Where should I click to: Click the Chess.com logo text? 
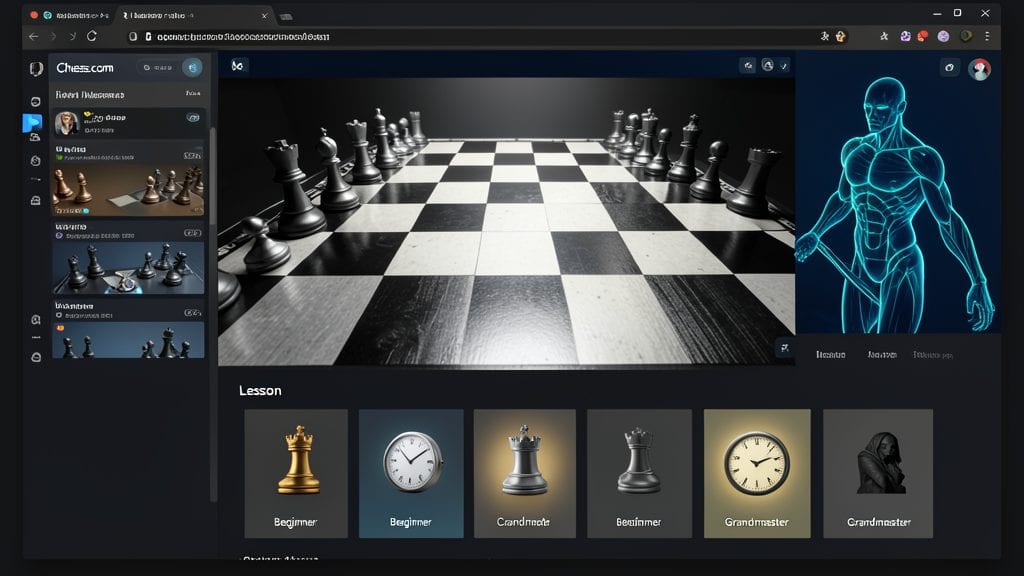coord(85,68)
